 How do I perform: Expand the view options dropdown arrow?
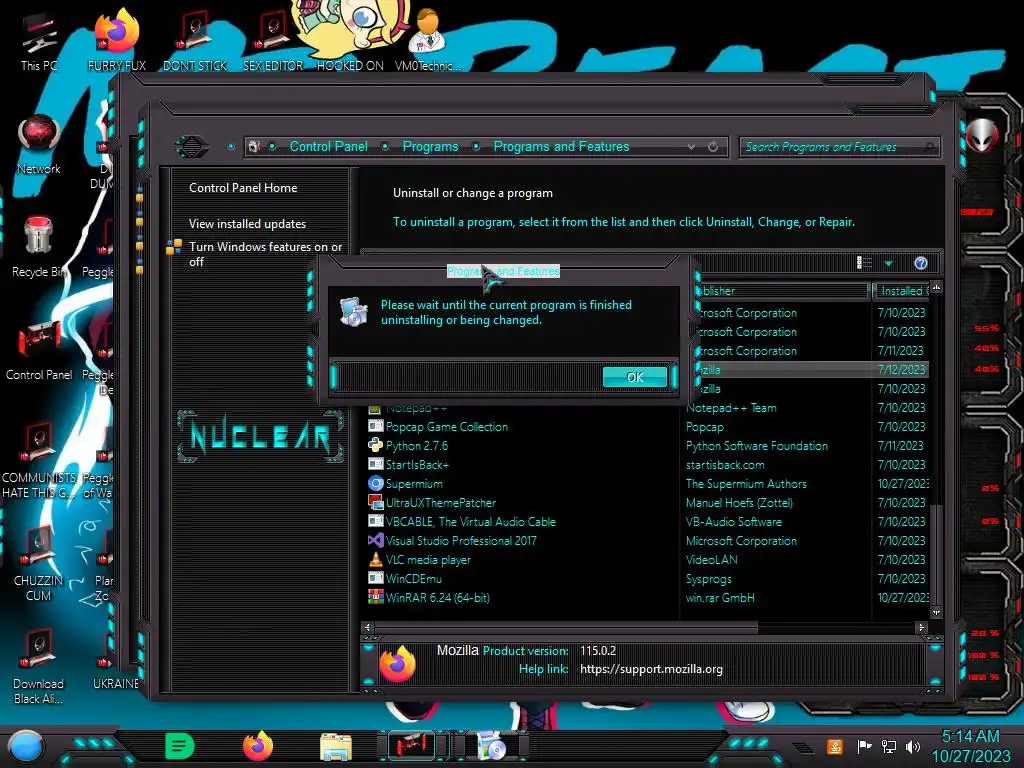click(888, 263)
